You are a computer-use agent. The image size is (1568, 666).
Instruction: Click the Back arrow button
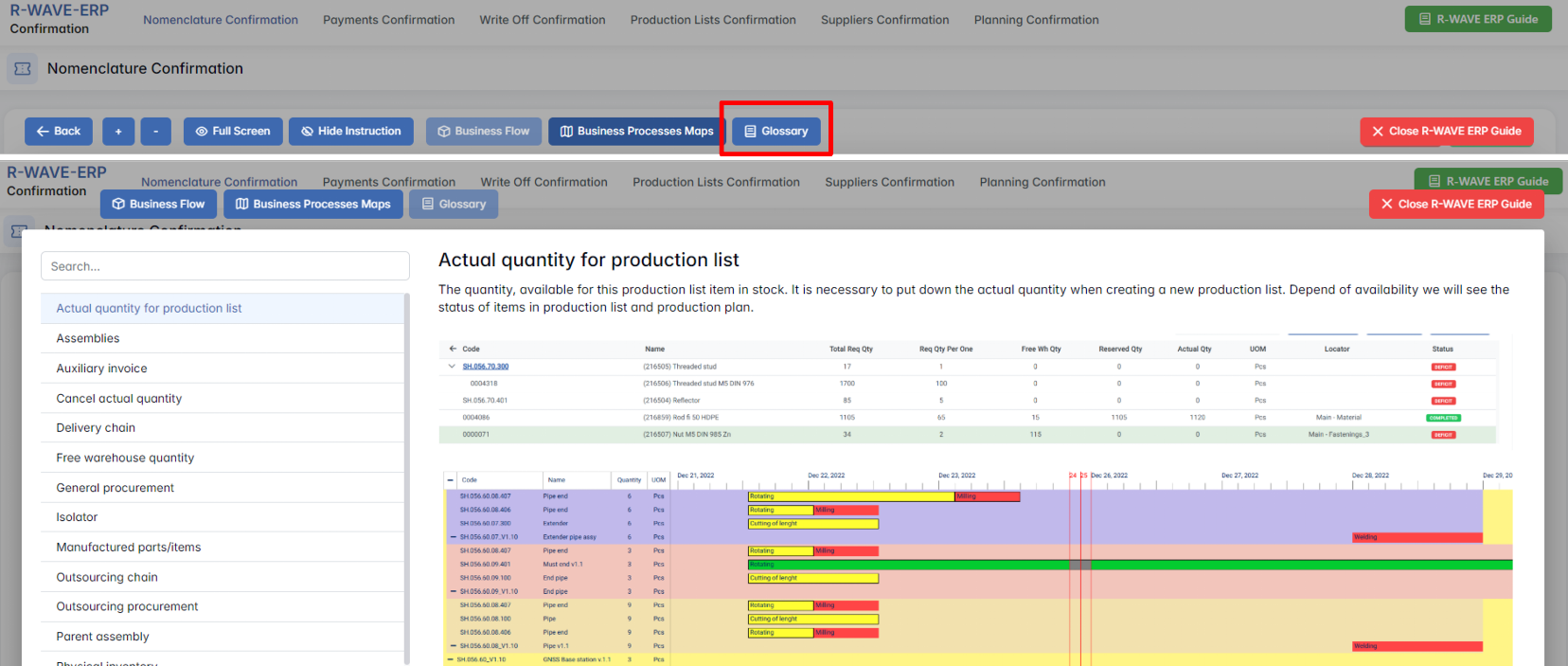[x=58, y=132]
